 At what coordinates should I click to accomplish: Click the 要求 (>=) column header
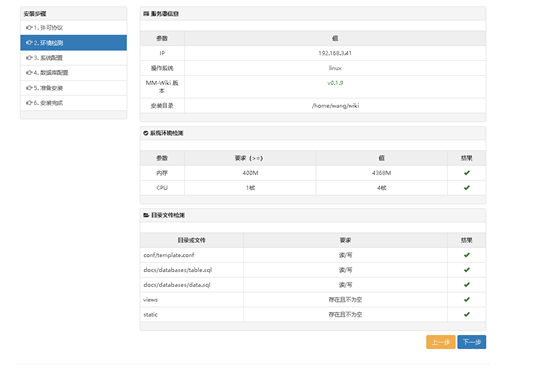[249, 158]
